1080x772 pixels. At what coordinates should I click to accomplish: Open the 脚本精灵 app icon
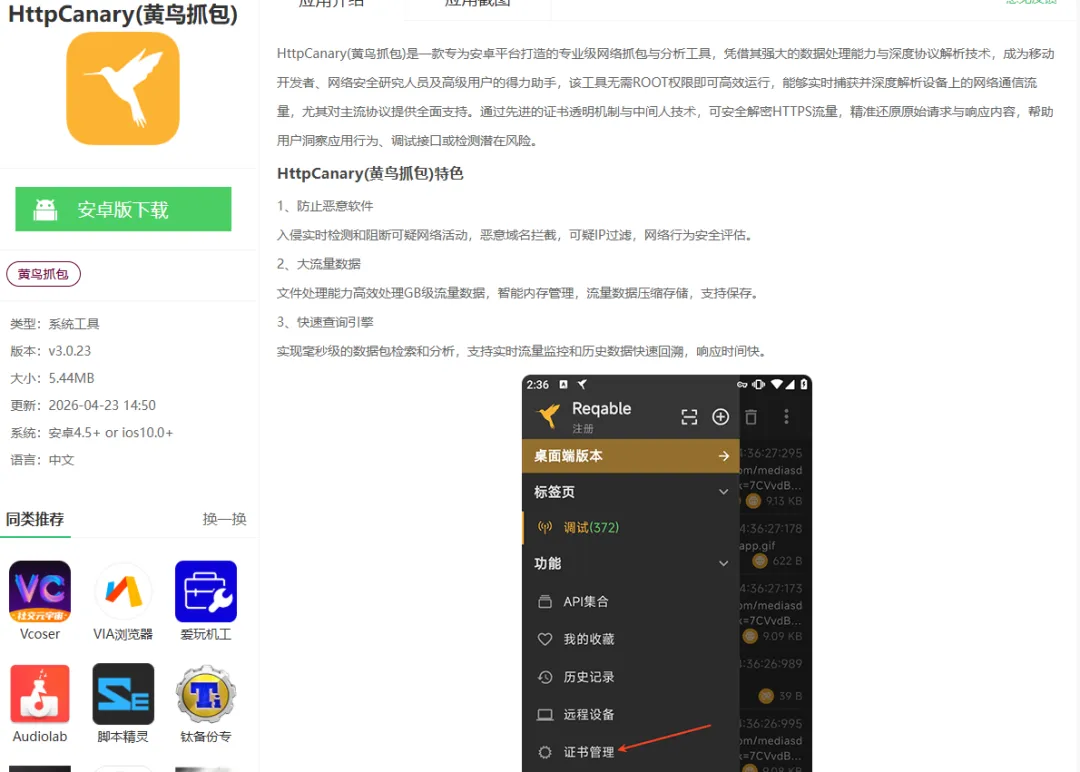pos(123,694)
